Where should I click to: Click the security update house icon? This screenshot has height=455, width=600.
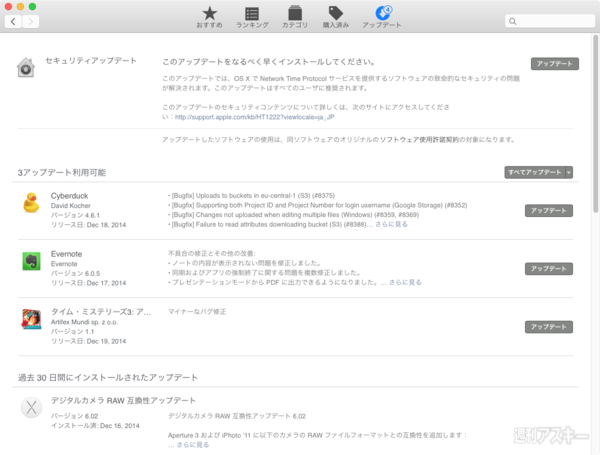(x=26, y=67)
